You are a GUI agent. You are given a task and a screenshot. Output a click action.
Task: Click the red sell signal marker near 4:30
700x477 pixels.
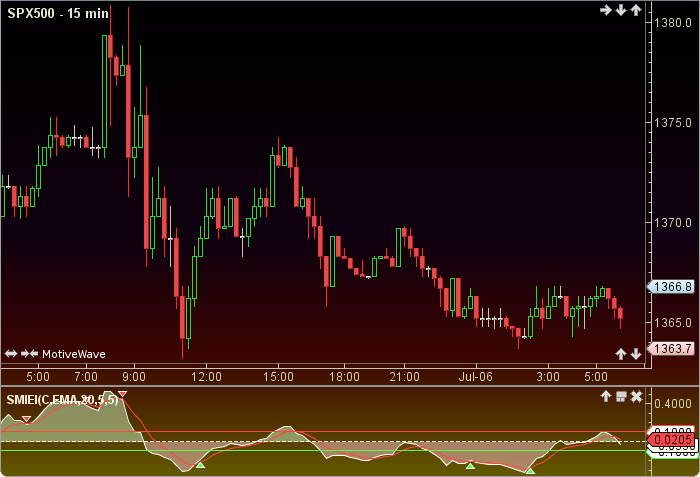pyautogui.click(x=27, y=419)
